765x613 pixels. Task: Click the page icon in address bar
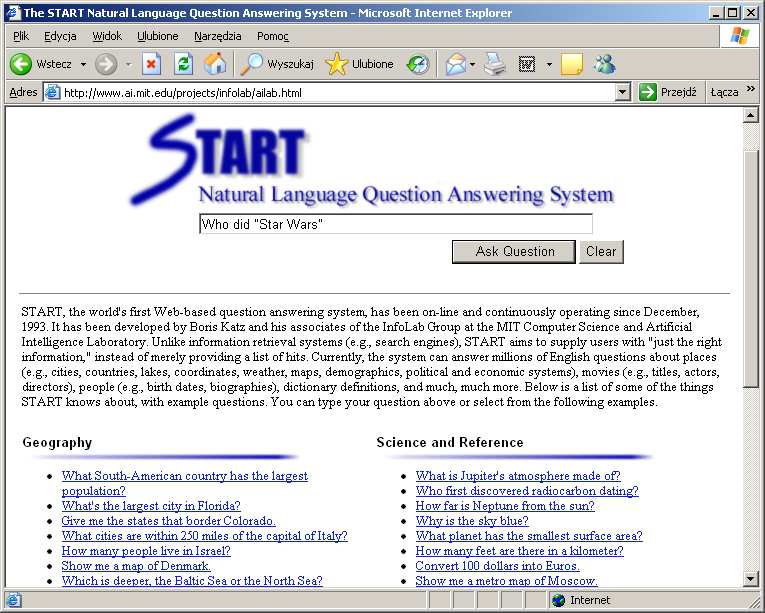click(x=52, y=92)
